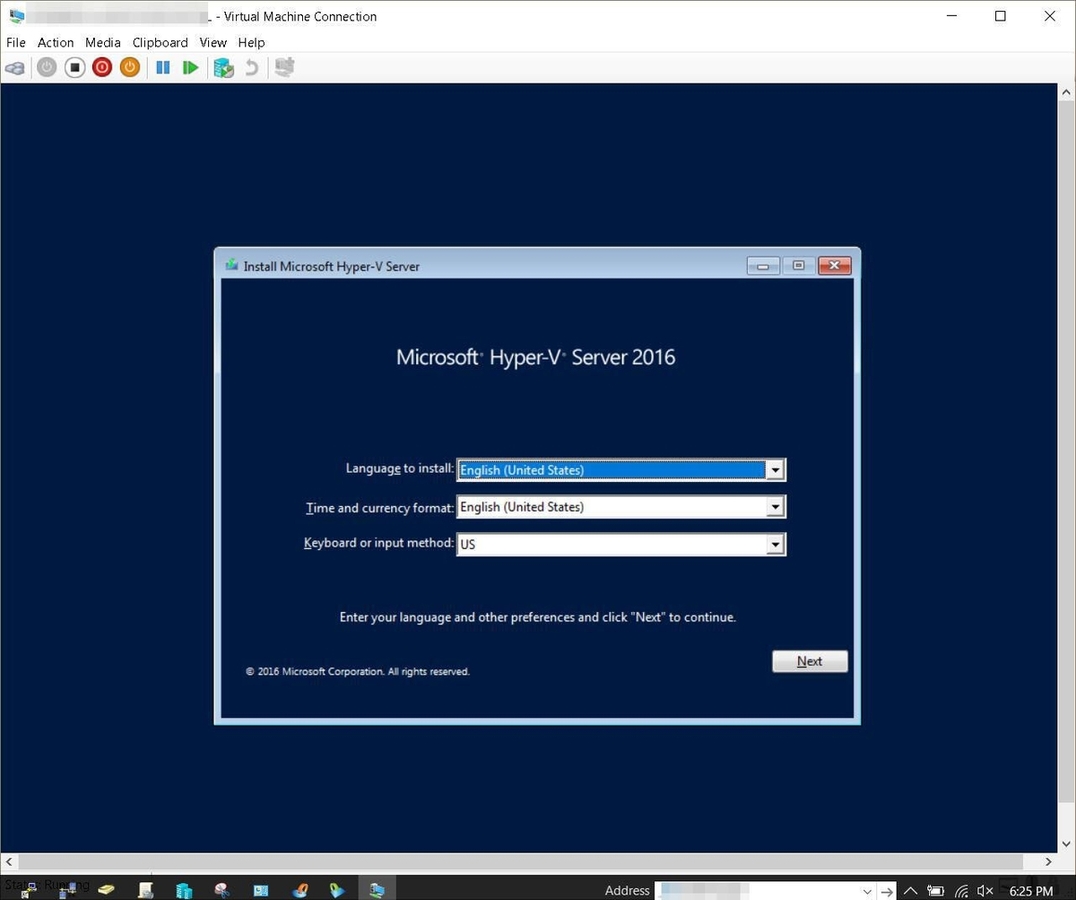Click the Revert arrow icon in toolbar

tap(252, 68)
